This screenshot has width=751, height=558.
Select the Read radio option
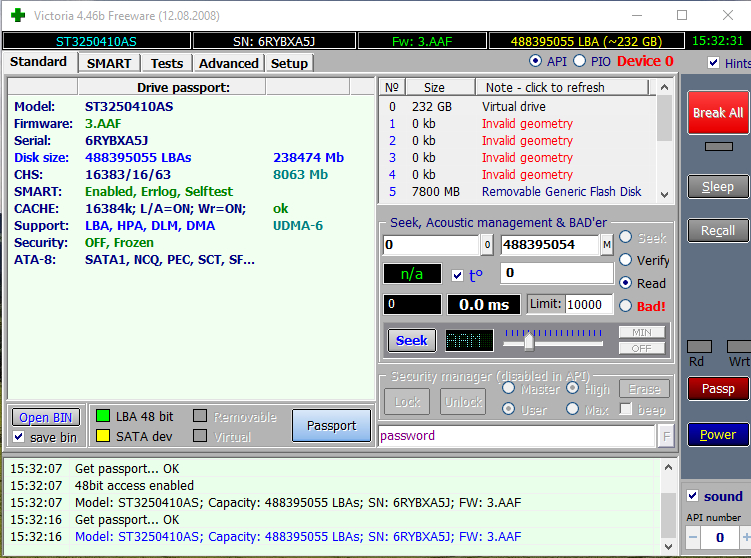(x=626, y=283)
